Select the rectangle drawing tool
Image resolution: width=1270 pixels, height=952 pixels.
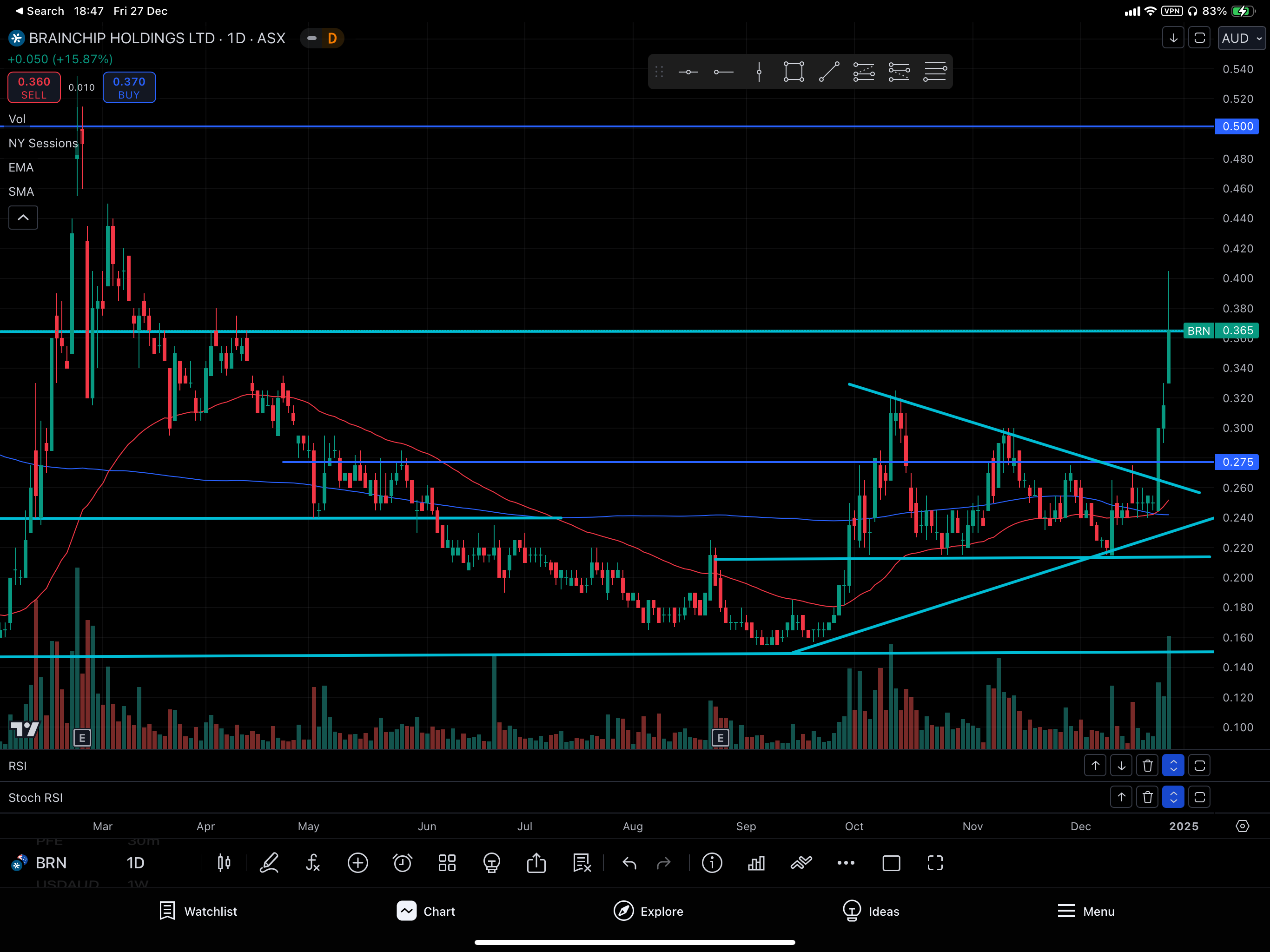pos(794,72)
